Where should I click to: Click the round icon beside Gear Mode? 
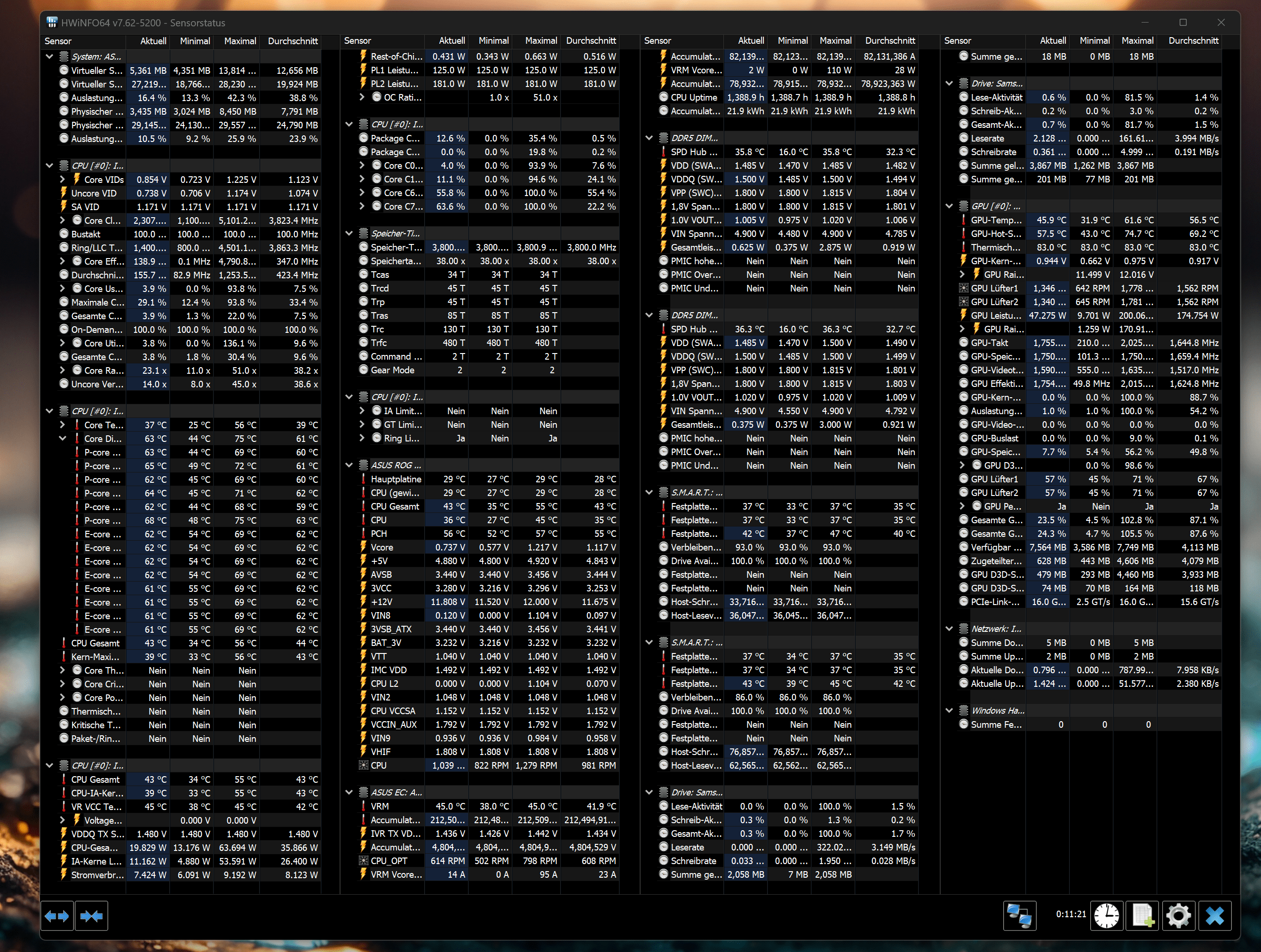(x=364, y=370)
